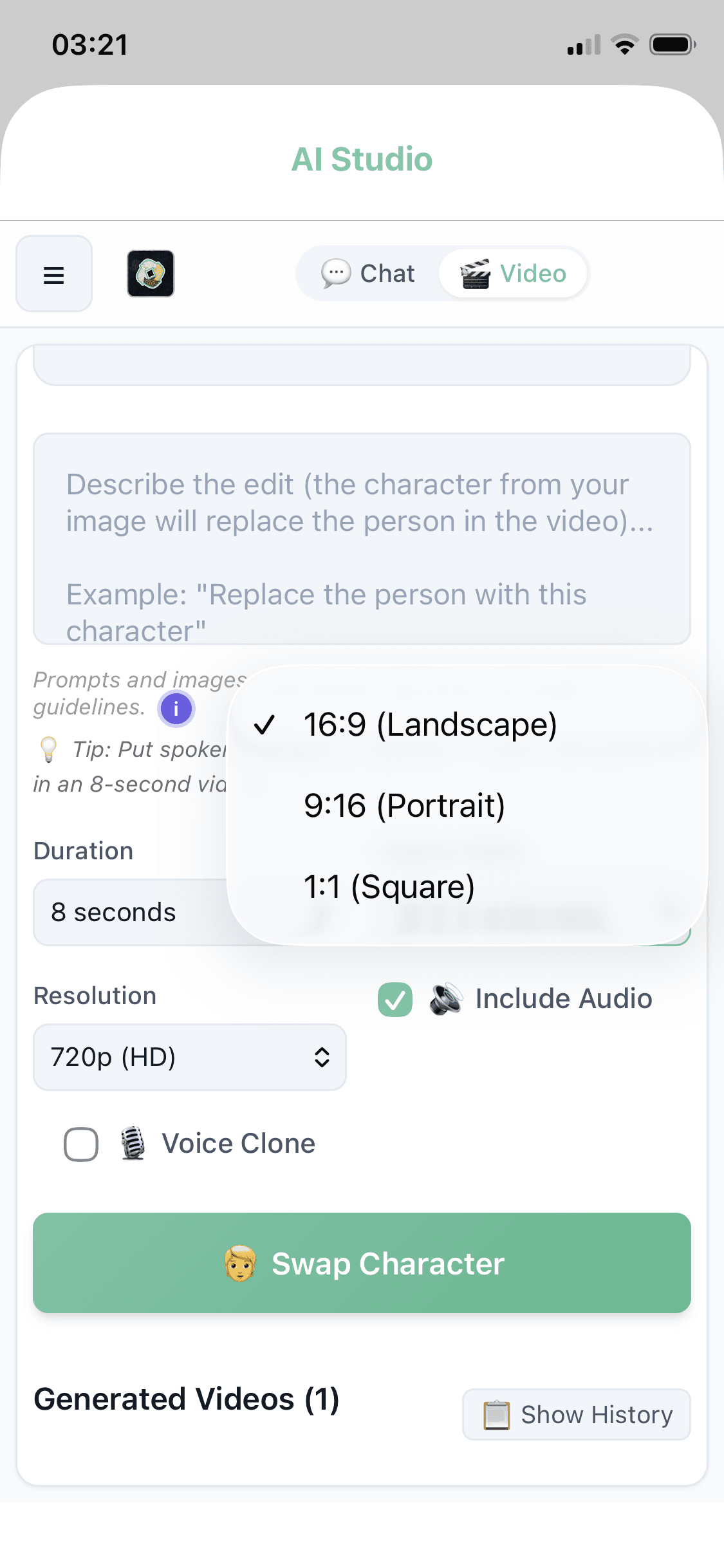Screen dimensions: 724x1568
Task: Pick 16:9 (Landscape) from the list
Action: (430, 725)
